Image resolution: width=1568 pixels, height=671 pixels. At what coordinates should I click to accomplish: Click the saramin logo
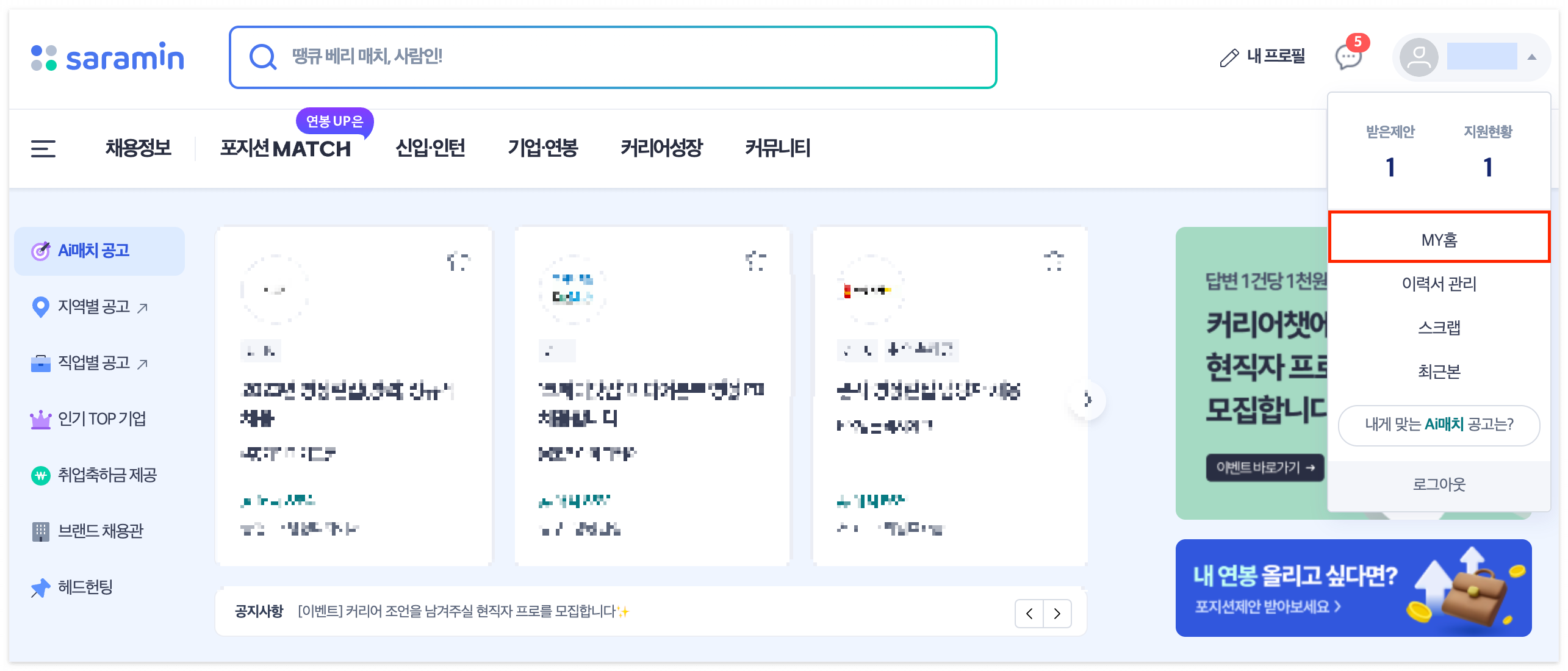click(108, 57)
